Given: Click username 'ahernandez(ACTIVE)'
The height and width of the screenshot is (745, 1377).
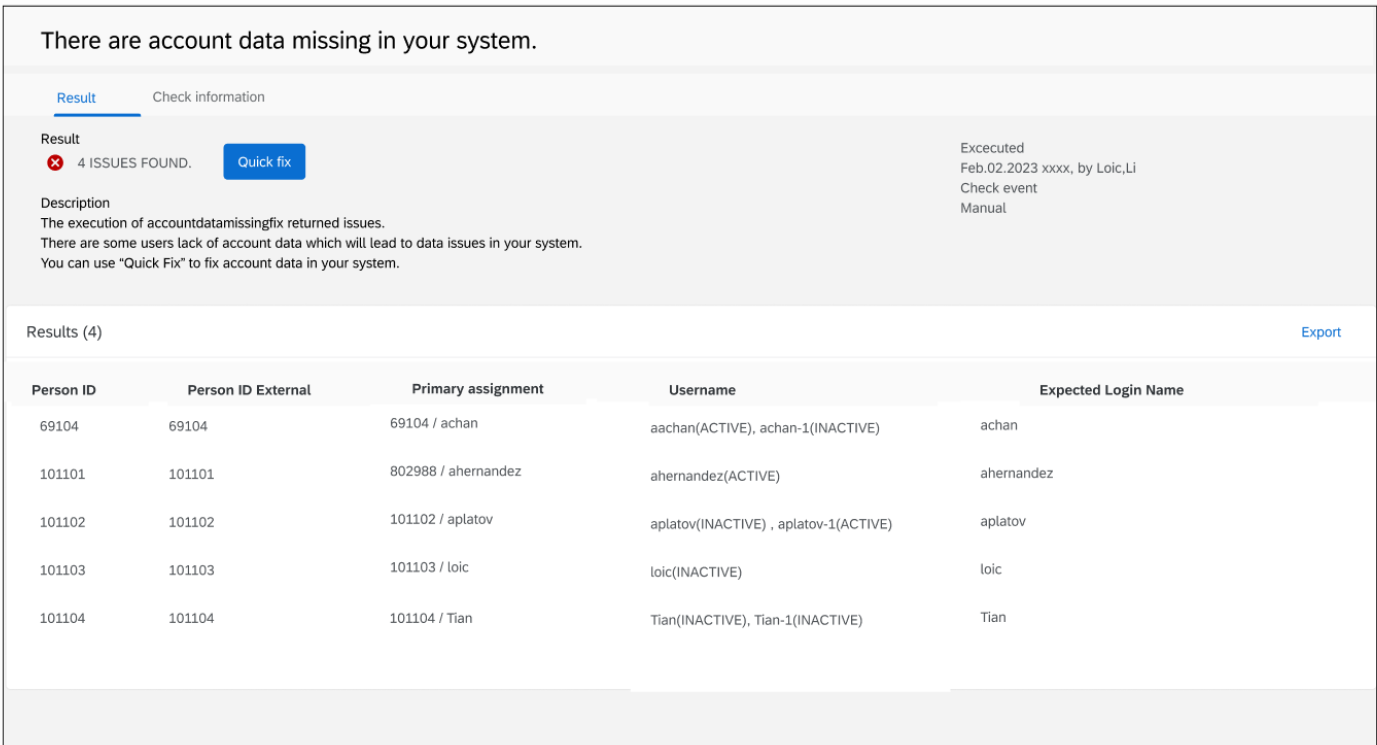Looking at the screenshot, I should point(714,476).
